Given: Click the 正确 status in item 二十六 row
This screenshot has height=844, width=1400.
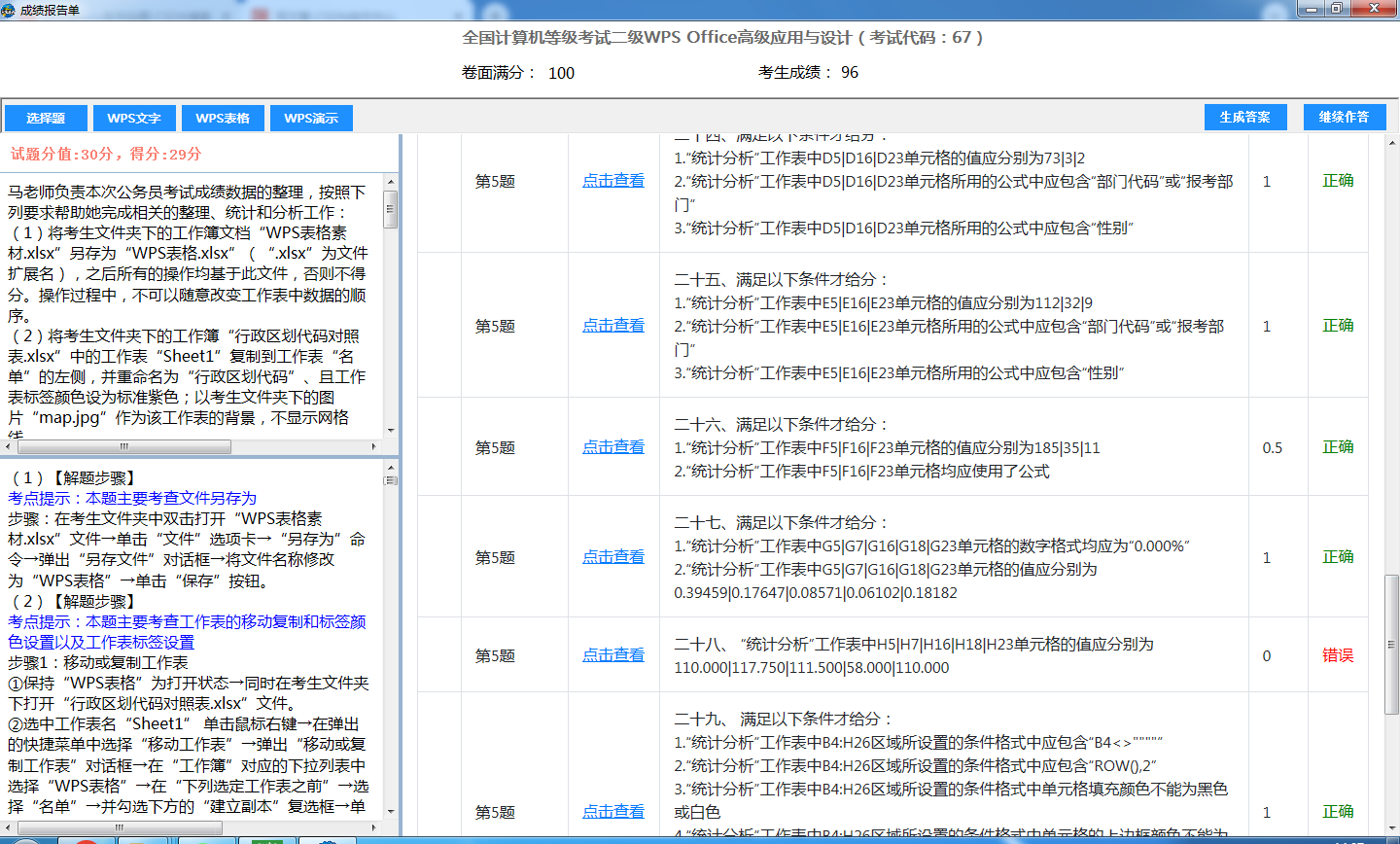Looking at the screenshot, I should click(x=1338, y=446).
